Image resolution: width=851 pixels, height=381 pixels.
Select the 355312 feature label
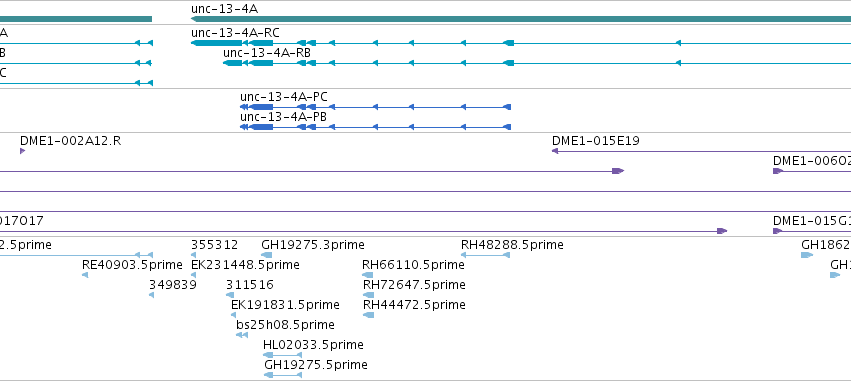coord(214,245)
